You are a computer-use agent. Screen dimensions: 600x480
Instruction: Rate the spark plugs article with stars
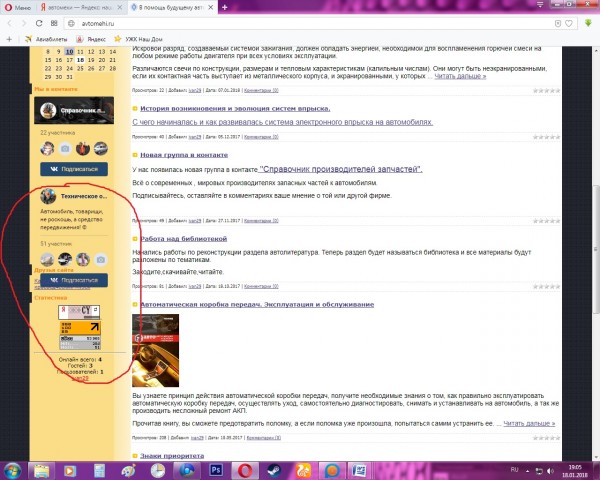pyautogui.click(x=546, y=91)
